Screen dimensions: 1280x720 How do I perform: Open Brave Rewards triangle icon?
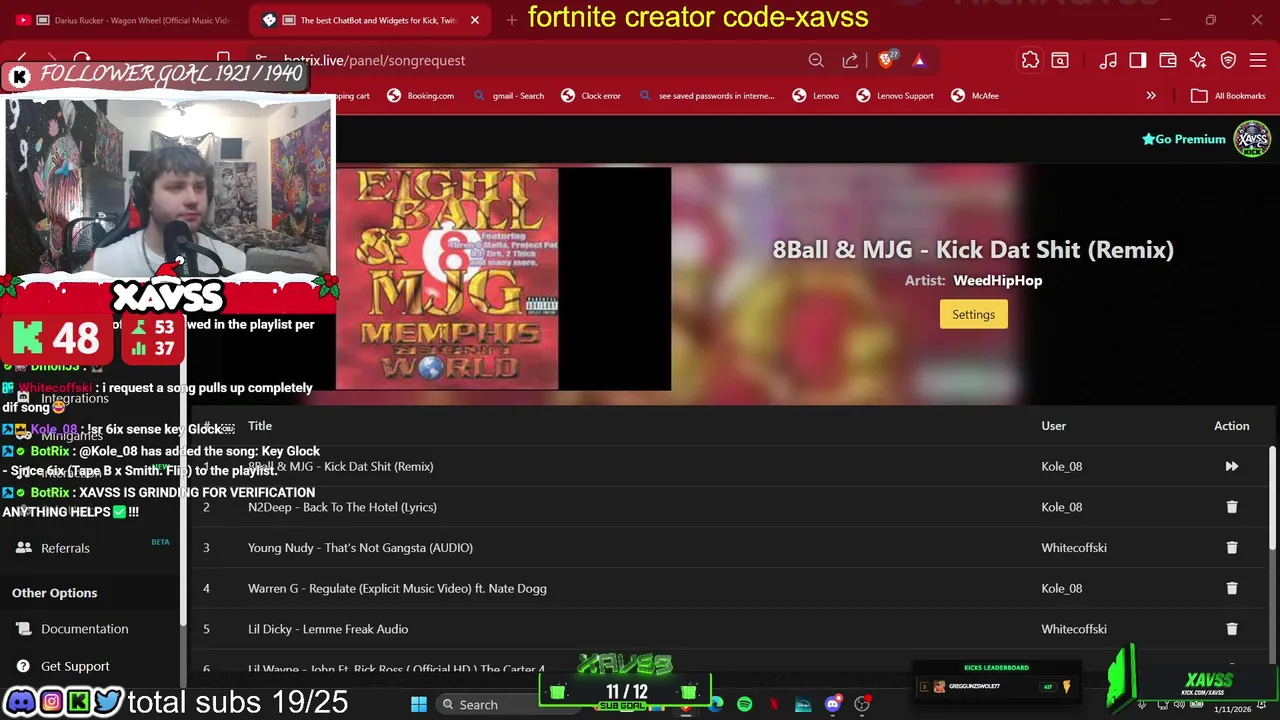point(919,60)
